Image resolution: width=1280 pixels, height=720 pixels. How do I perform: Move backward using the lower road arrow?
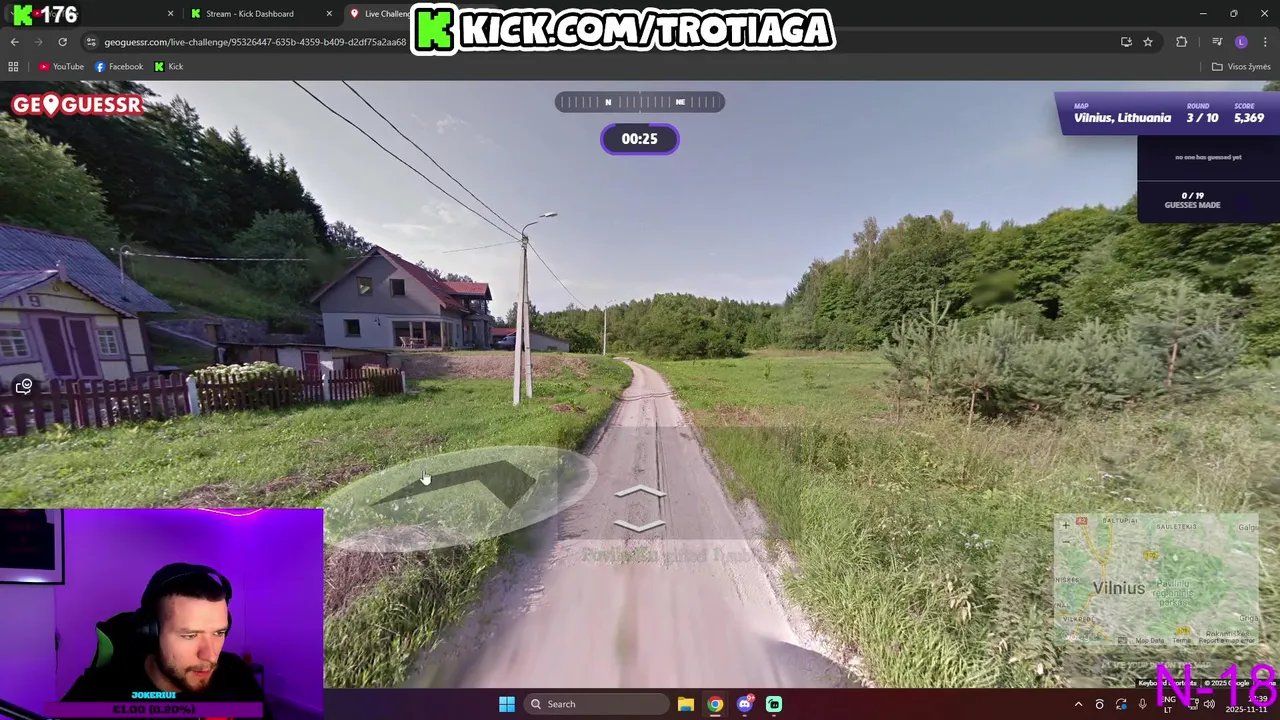tap(639, 525)
